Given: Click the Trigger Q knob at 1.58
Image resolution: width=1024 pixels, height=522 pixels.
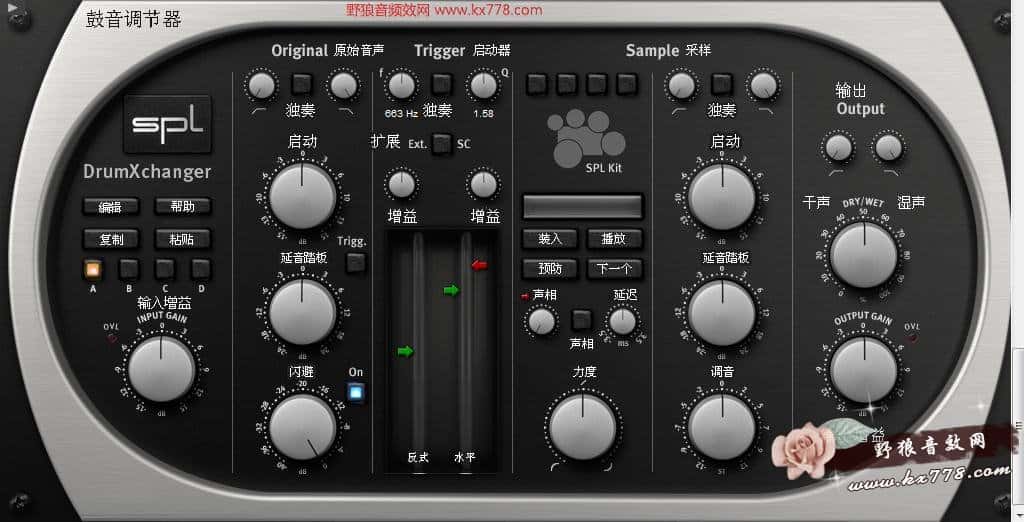Looking at the screenshot, I should pos(483,85).
